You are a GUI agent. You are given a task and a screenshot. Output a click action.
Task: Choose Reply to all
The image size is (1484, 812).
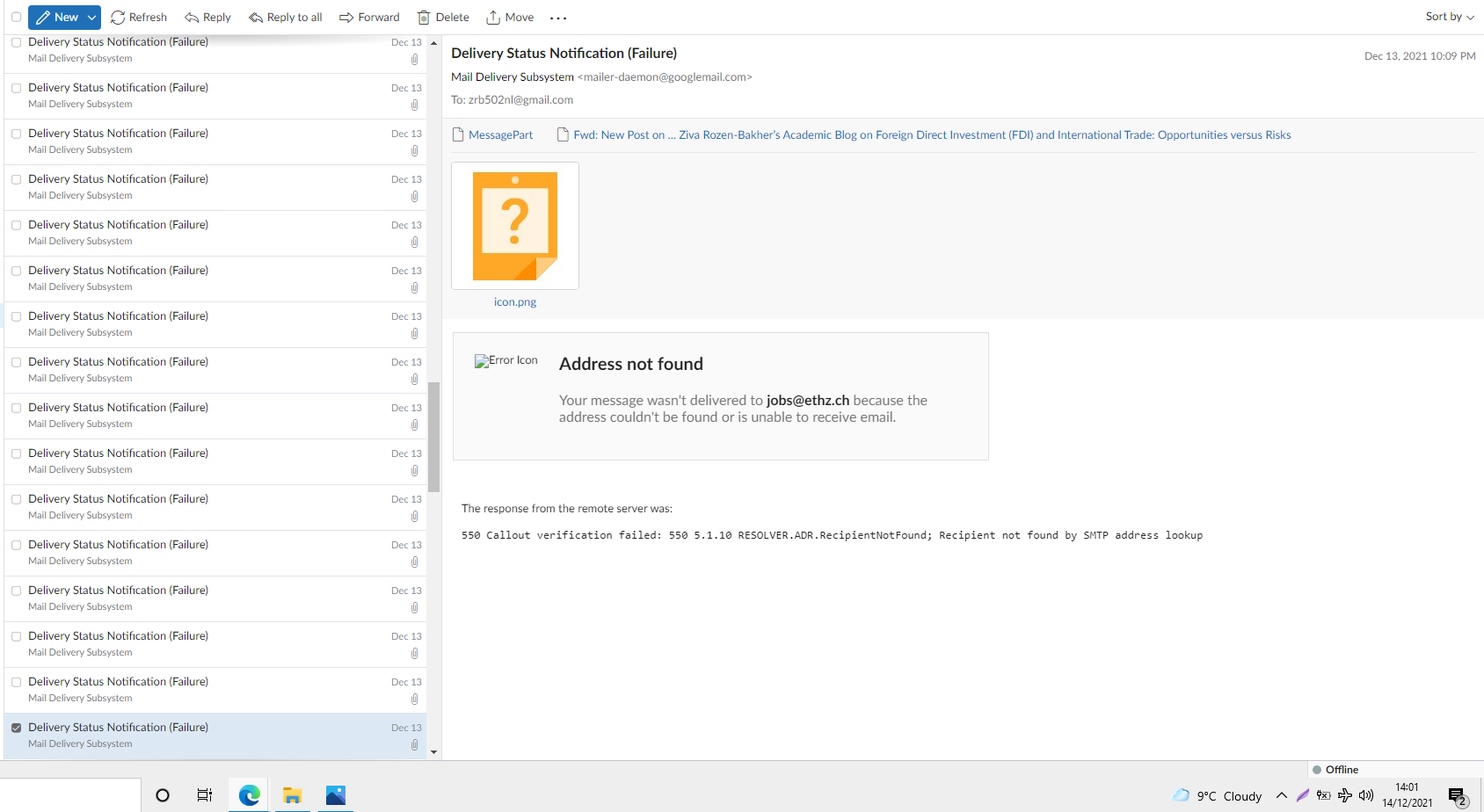click(x=286, y=18)
